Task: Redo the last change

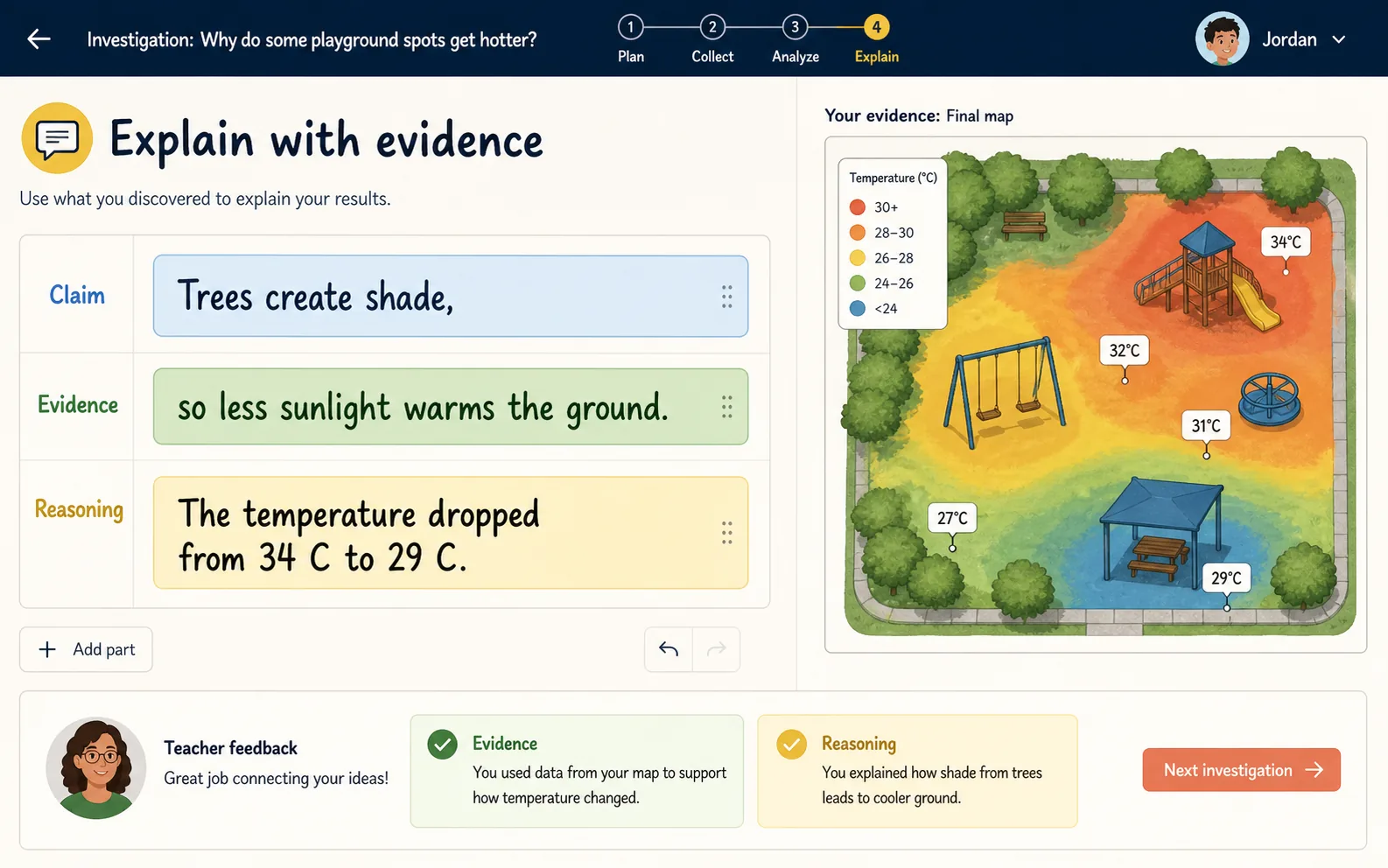Action: click(x=717, y=649)
